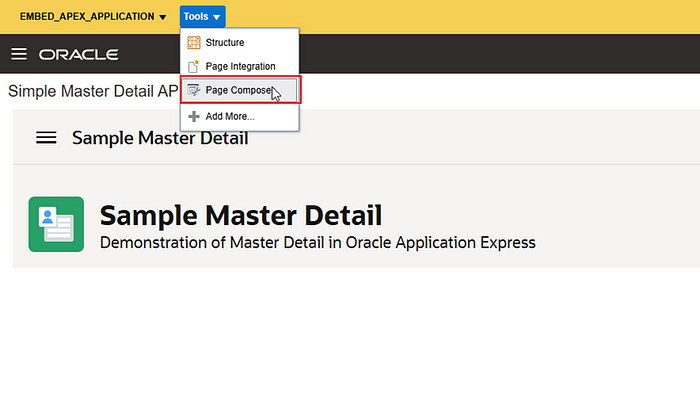The height and width of the screenshot is (405, 700).
Task: Click the Oracle logo
Action: point(79,54)
